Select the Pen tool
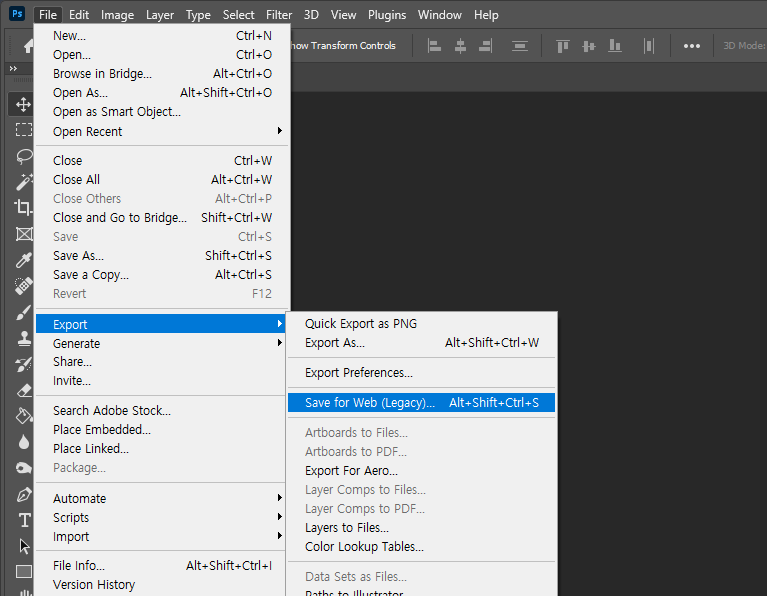Viewport: 767px width, 596px height. point(23,495)
